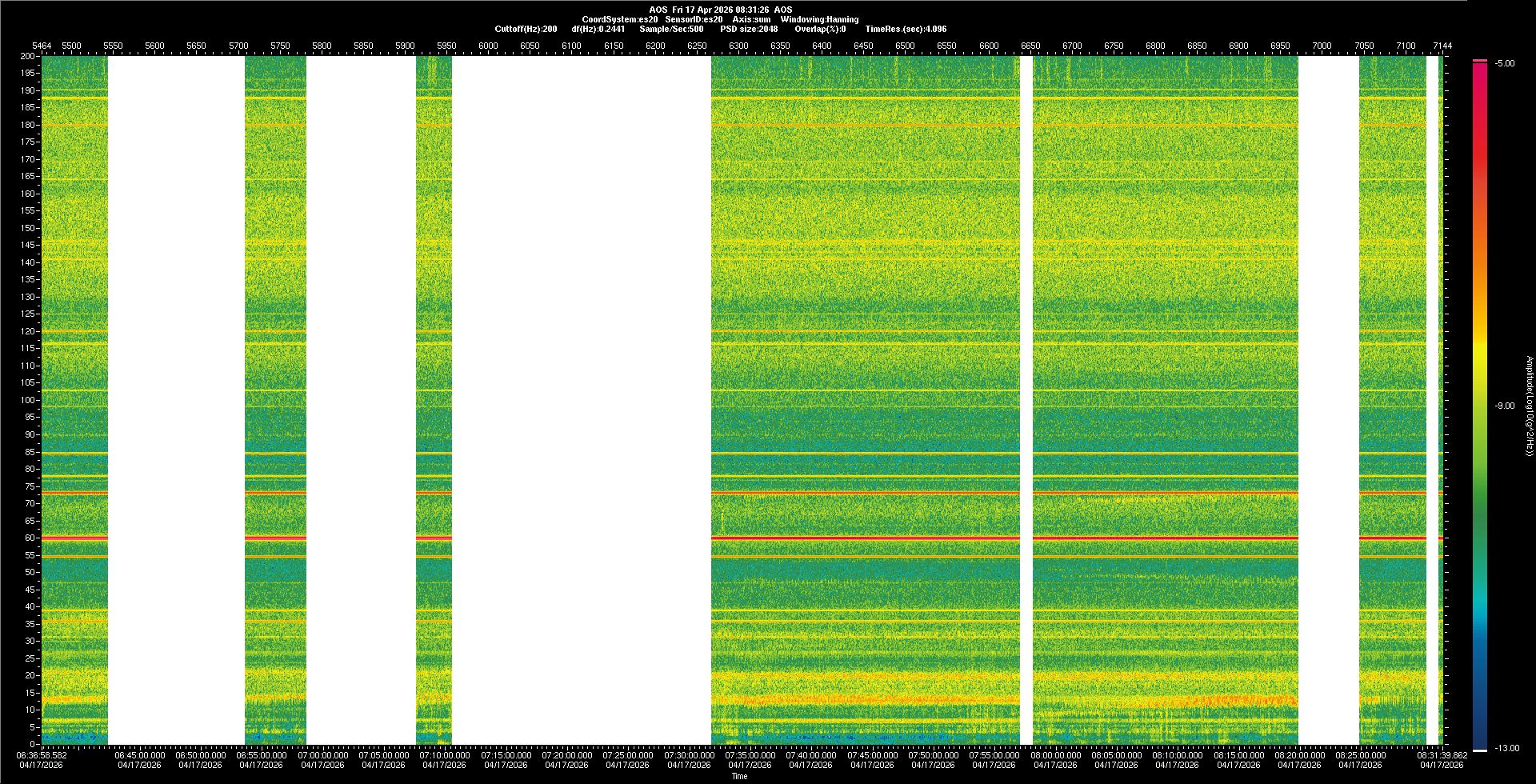Image resolution: width=1536 pixels, height=784 pixels.
Task: Click the red 60 Hz spectral line
Action: pyautogui.click(x=864, y=538)
